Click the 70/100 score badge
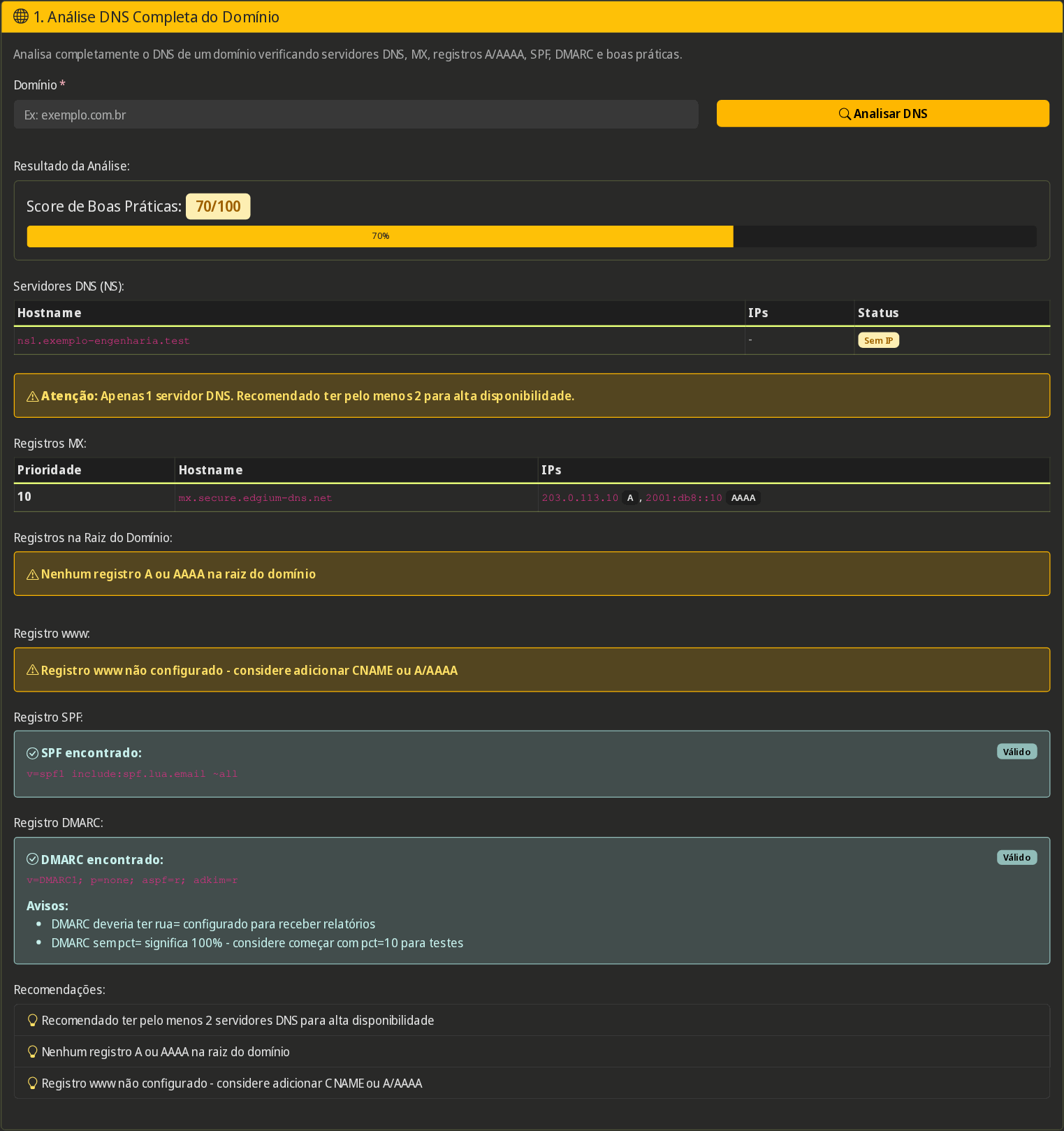The image size is (1064, 1131). [x=218, y=206]
